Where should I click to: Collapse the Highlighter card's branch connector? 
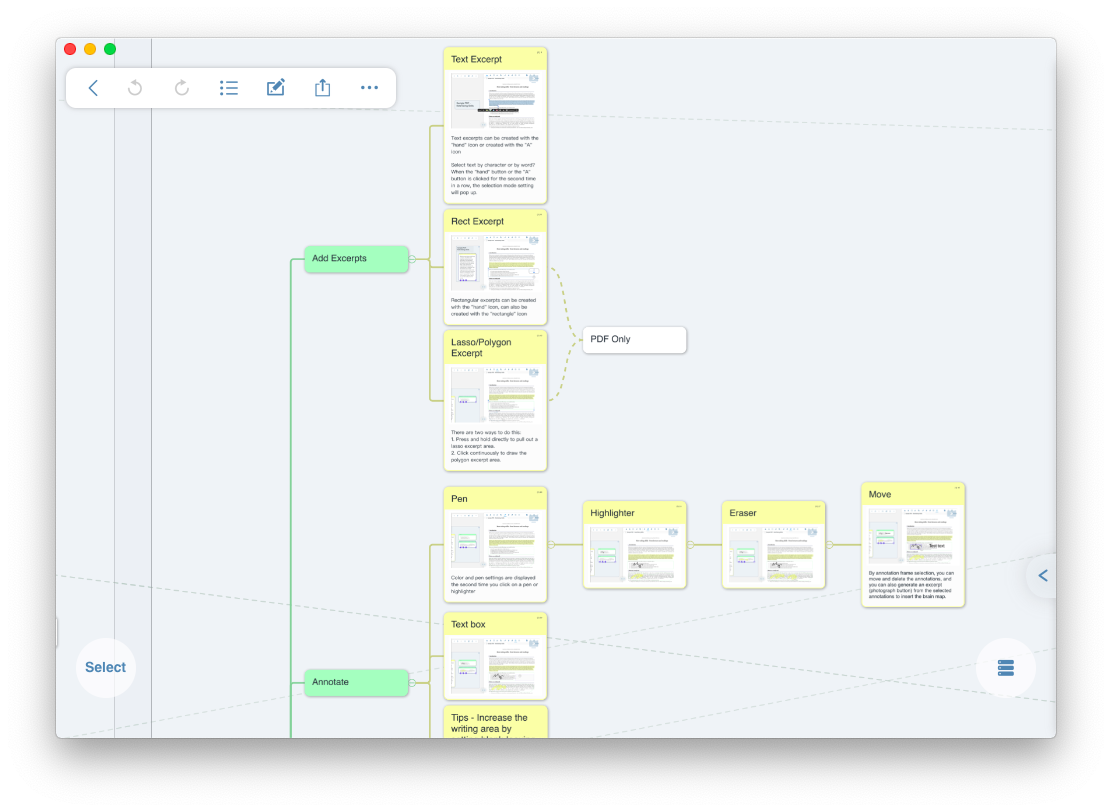point(690,545)
